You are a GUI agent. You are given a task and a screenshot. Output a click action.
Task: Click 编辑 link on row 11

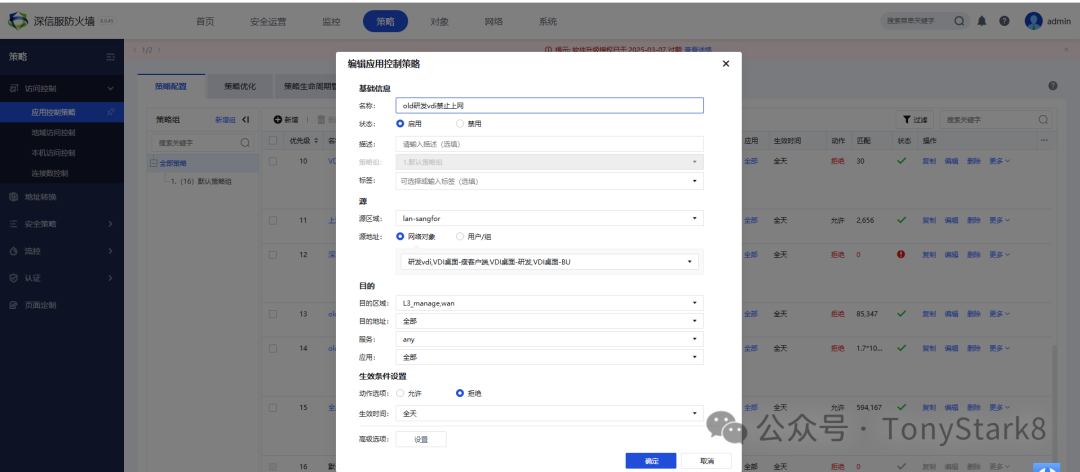(x=951, y=220)
